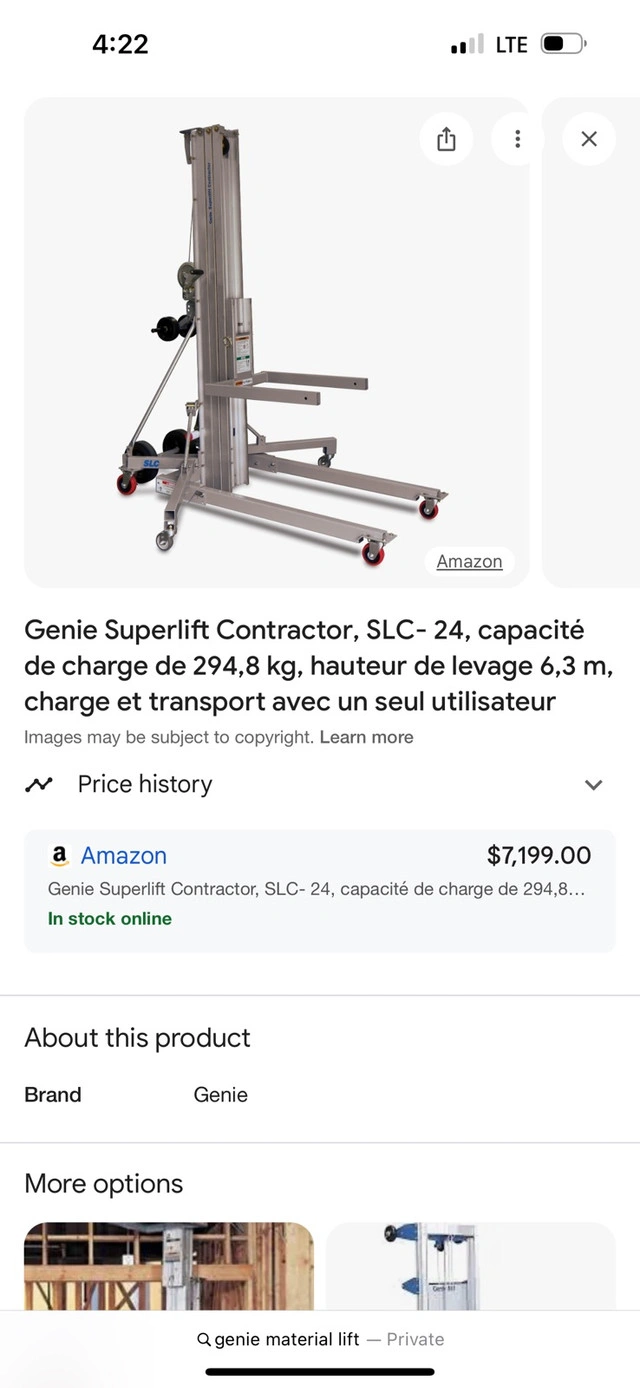640x1388 pixels.
Task: Tap the cellular signal bars icon
Action: [466, 44]
